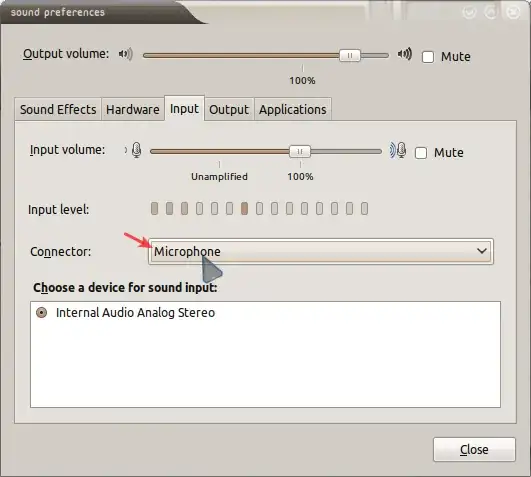Image resolution: width=531 pixels, height=477 pixels.
Task: Click the Input level meter bars
Action: (259, 209)
